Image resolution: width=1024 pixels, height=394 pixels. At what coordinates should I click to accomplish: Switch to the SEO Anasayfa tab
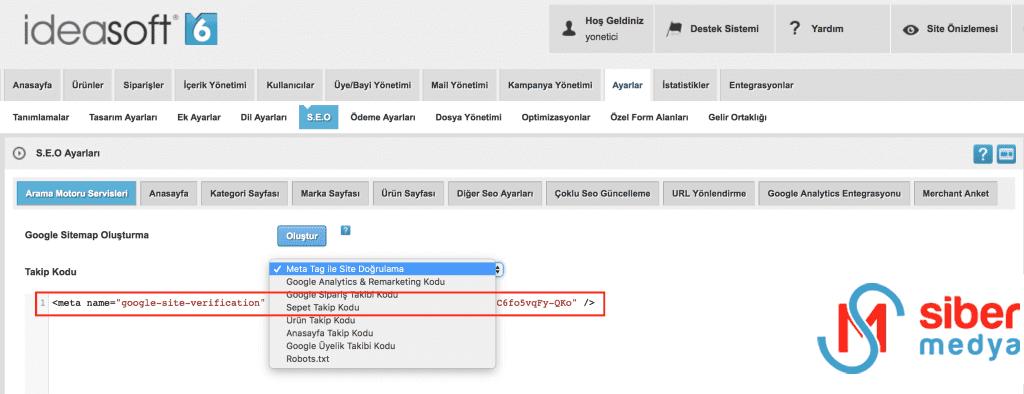[x=169, y=194]
